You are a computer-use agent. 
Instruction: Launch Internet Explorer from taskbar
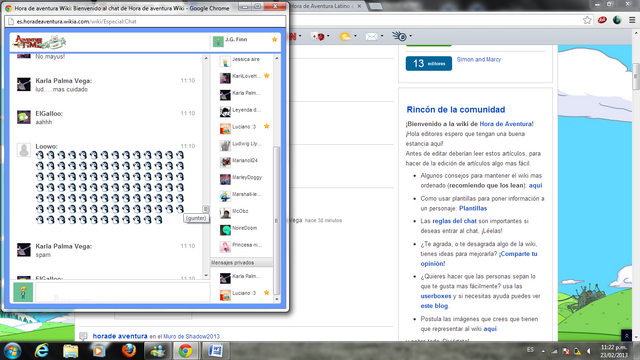point(42,351)
